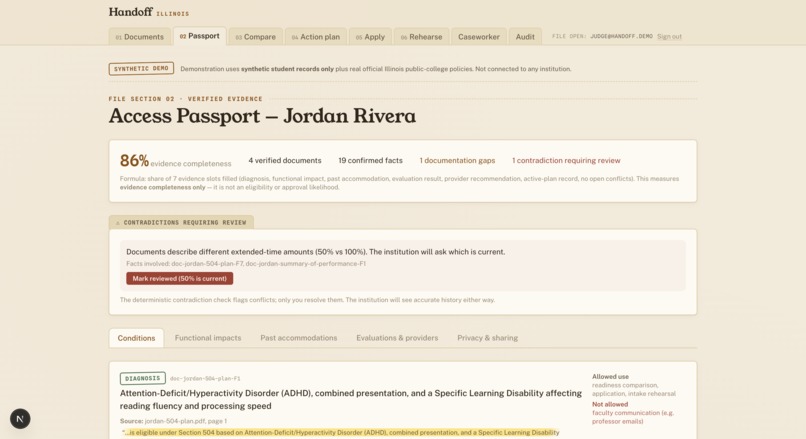Open the Rehearse tab
Viewport: 806px width, 439px height.
[x=422, y=36]
